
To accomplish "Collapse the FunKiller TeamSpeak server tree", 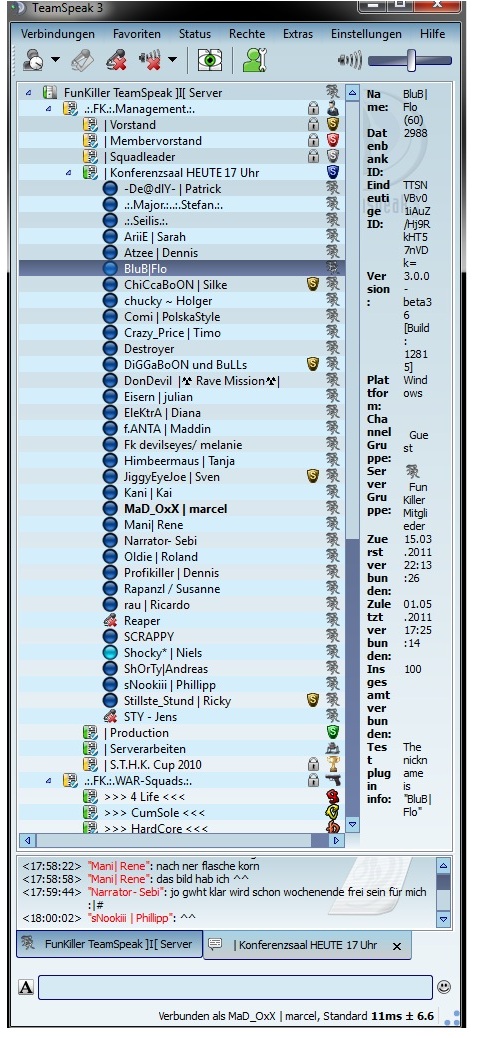I will tap(28, 93).
